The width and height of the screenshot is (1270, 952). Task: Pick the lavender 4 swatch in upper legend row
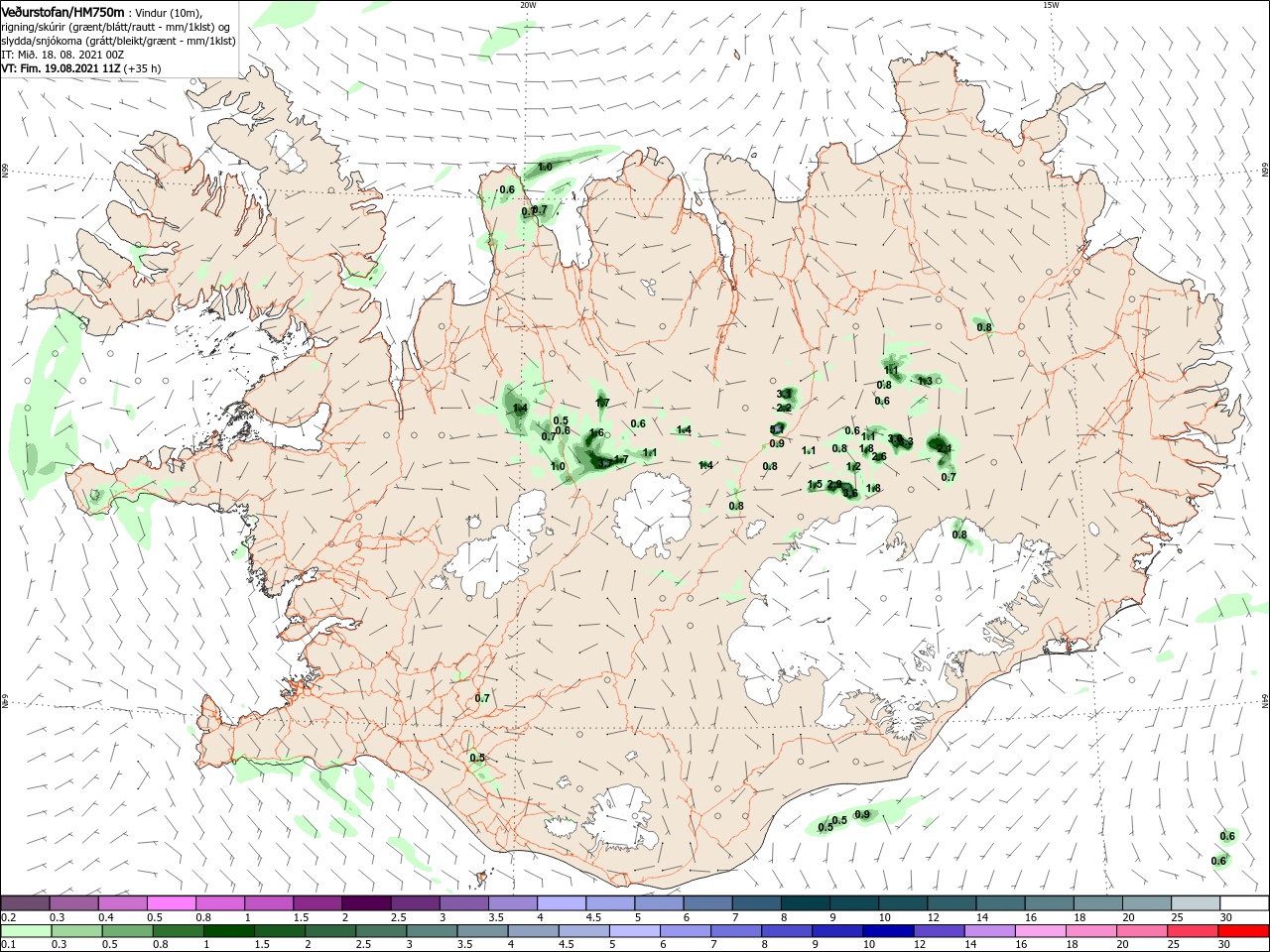pos(562,903)
